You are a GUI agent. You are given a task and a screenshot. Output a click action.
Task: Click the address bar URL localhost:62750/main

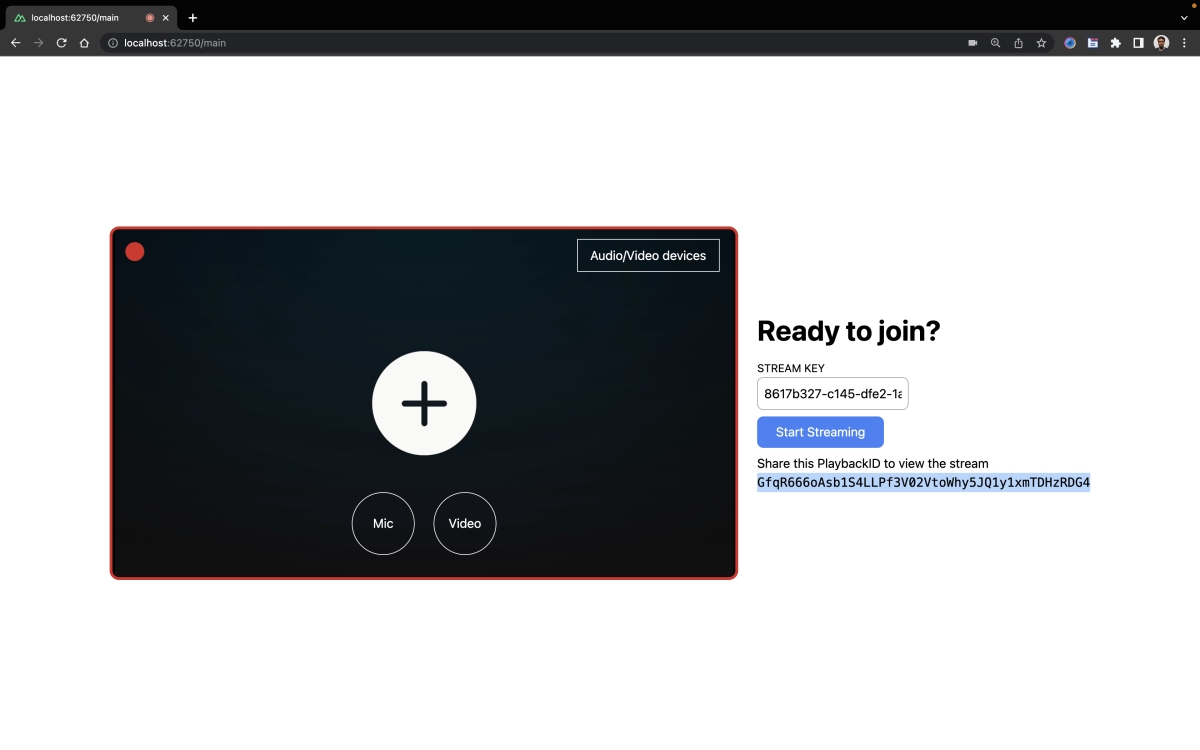point(175,43)
